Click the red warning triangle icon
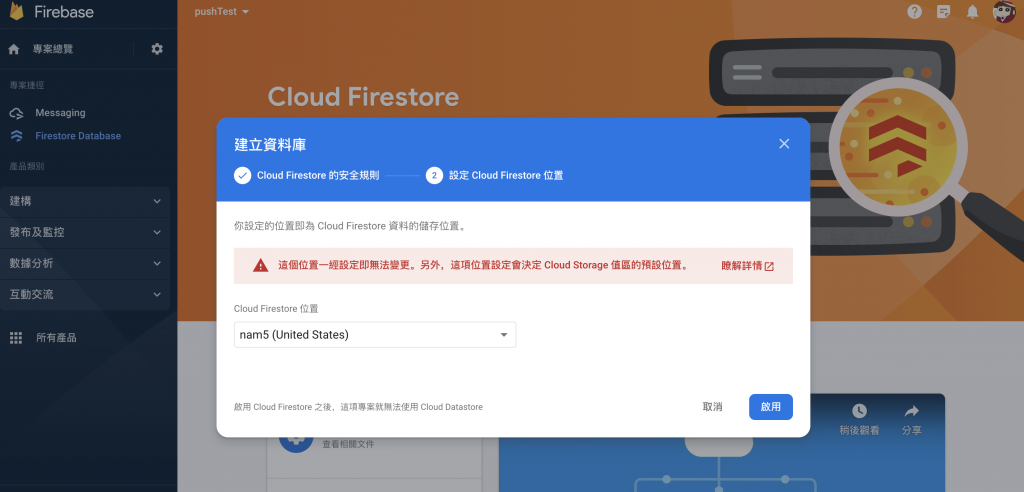 coord(261,265)
